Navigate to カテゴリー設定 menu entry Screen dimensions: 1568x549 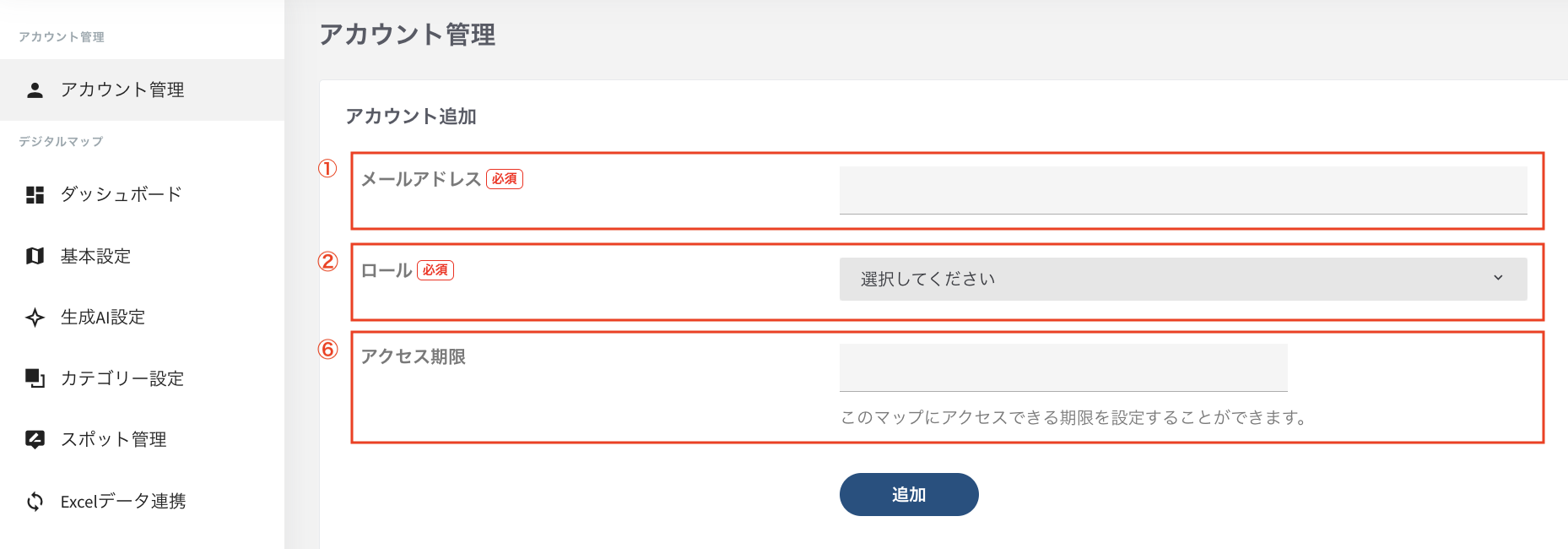point(122,378)
